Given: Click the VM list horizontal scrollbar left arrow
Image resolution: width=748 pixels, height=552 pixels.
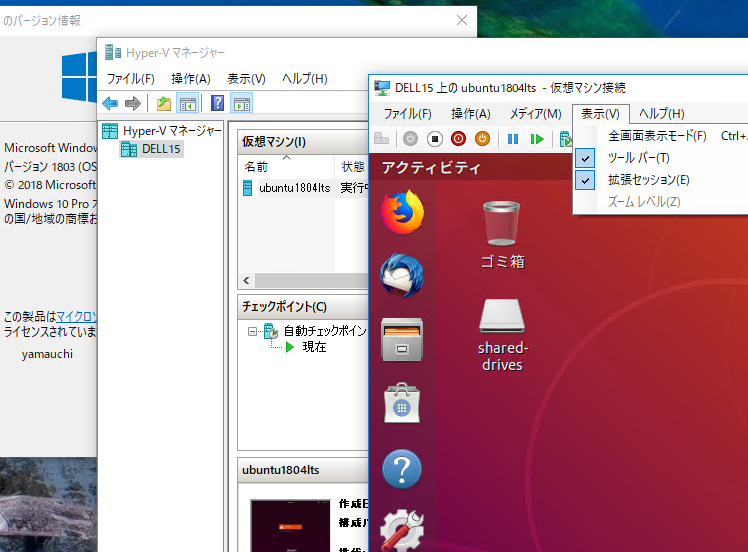Looking at the screenshot, I should [247, 281].
